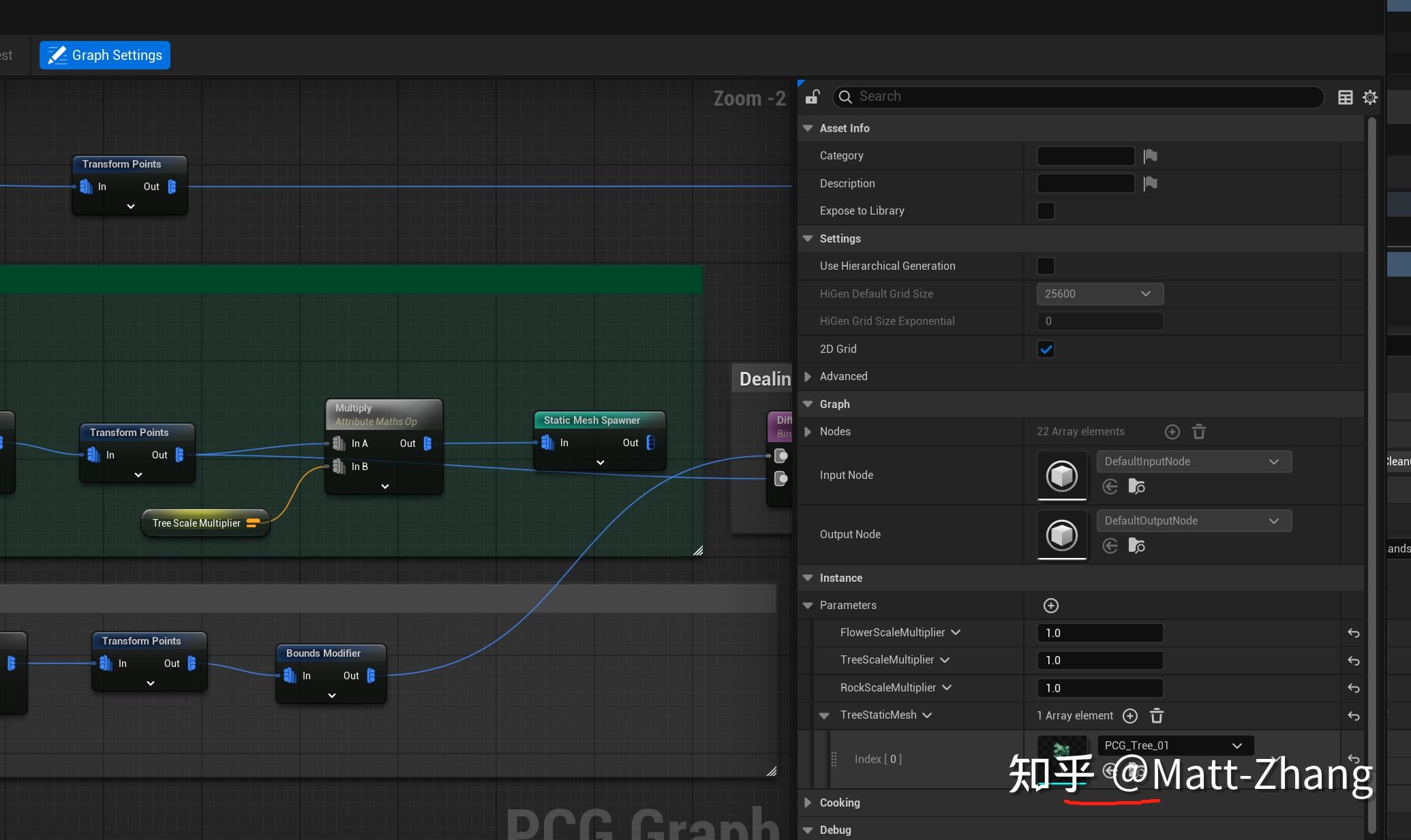Screen dimensions: 1411x840
Task: Uncheck the 2D Grid option
Action: pyautogui.click(x=1045, y=349)
